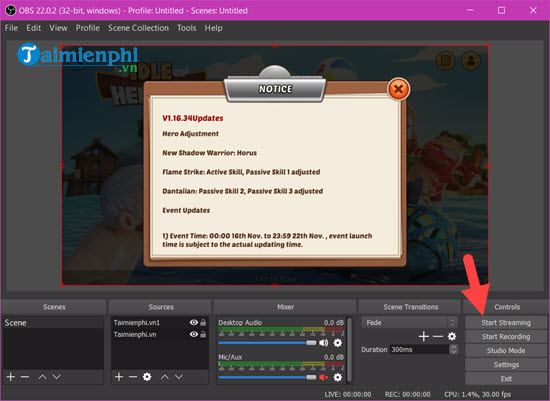Open the Edit menu
Viewport: 550px width, 401px height.
34,28
